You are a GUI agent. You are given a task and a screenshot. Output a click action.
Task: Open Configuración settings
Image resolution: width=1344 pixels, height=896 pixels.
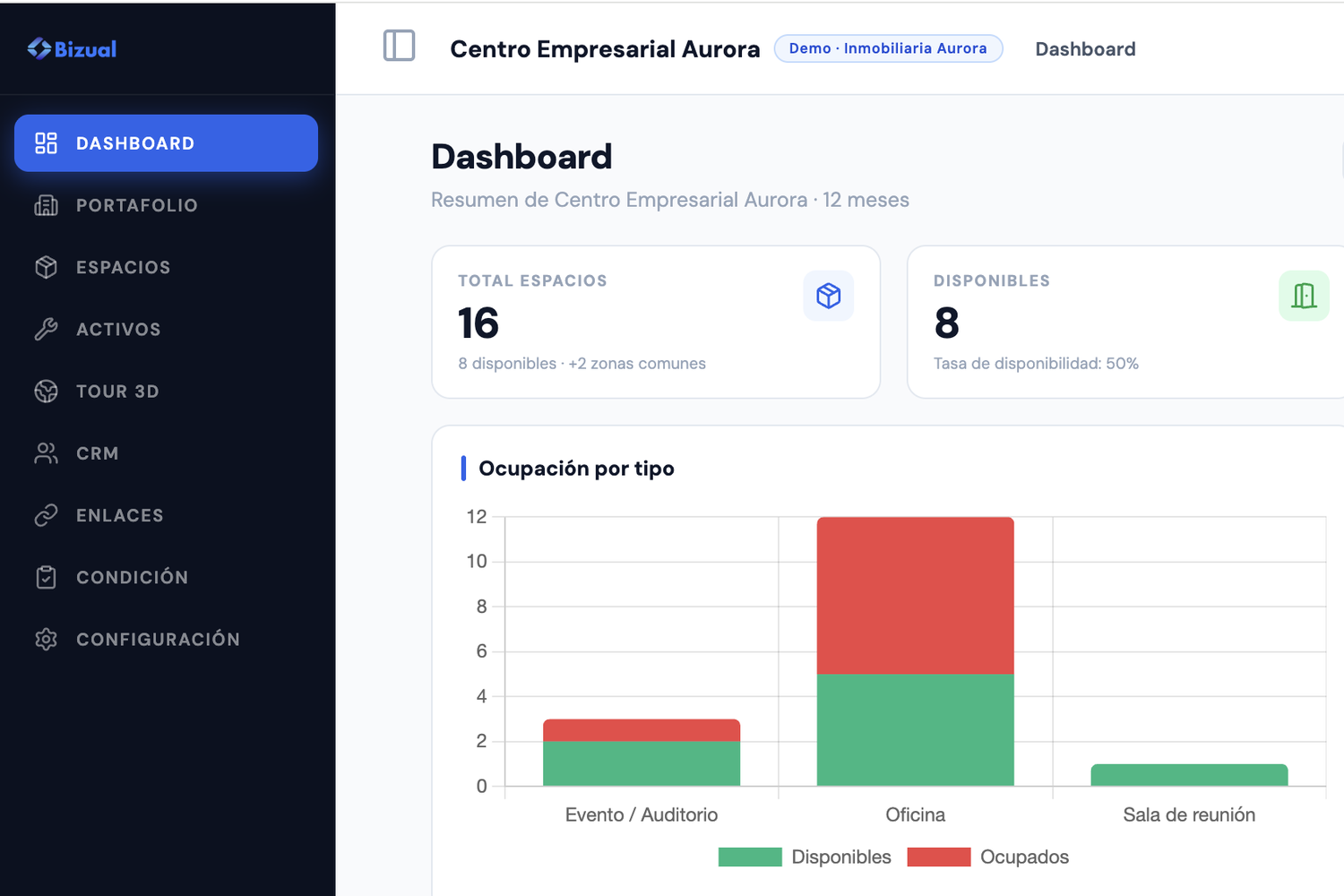coord(166,639)
